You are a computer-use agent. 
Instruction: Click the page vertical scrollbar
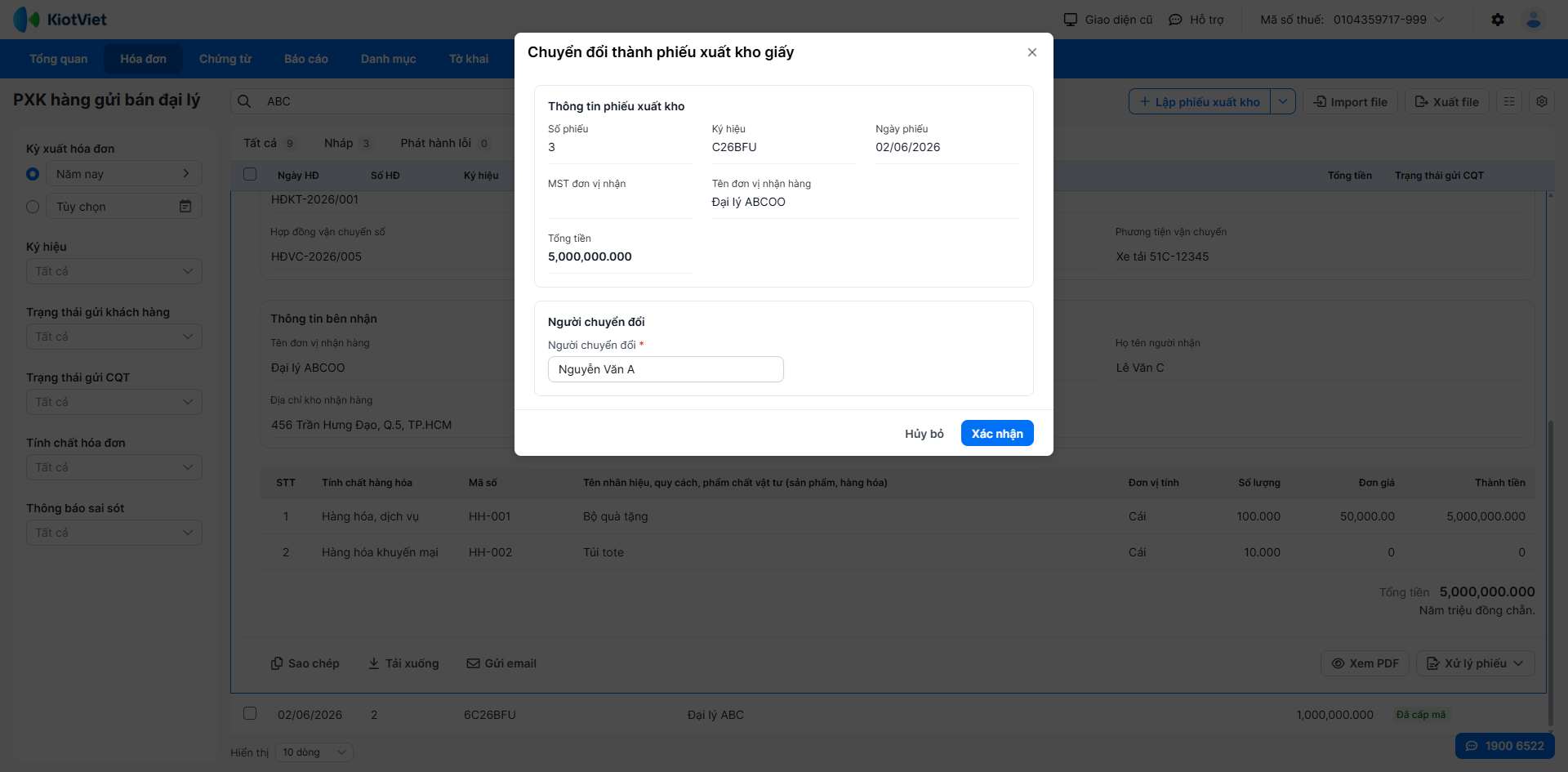(x=1550, y=572)
